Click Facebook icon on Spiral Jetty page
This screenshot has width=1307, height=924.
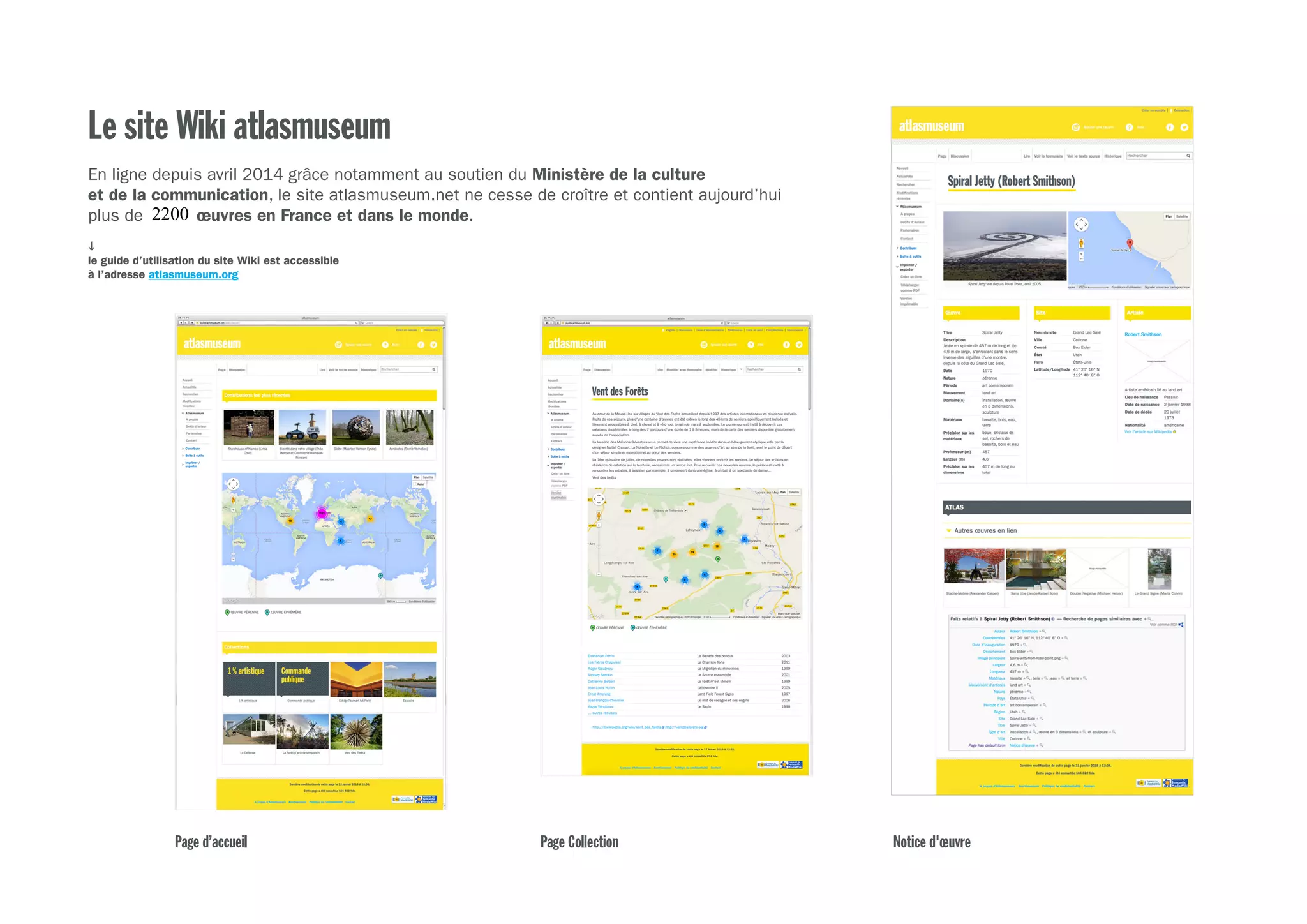(x=1170, y=128)
